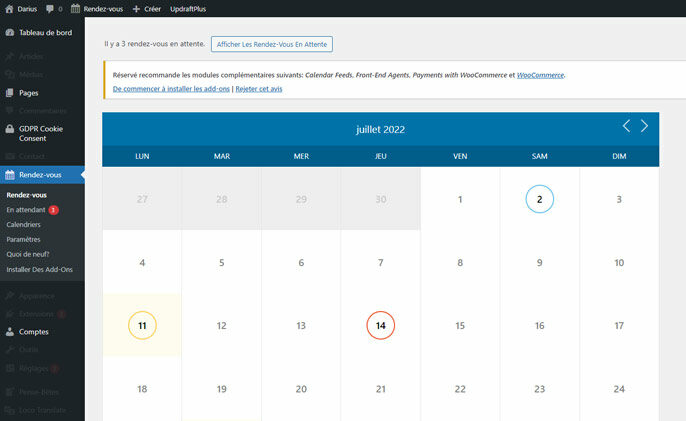Click the Comptes user icon in sidebar
The image size is (686, 421).
pyautogui.click(x=10, y=331)
